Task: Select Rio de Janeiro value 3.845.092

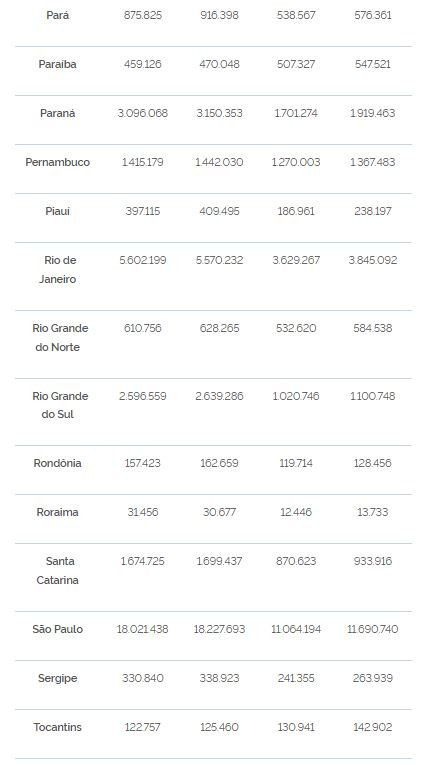Action: [373, 260]
